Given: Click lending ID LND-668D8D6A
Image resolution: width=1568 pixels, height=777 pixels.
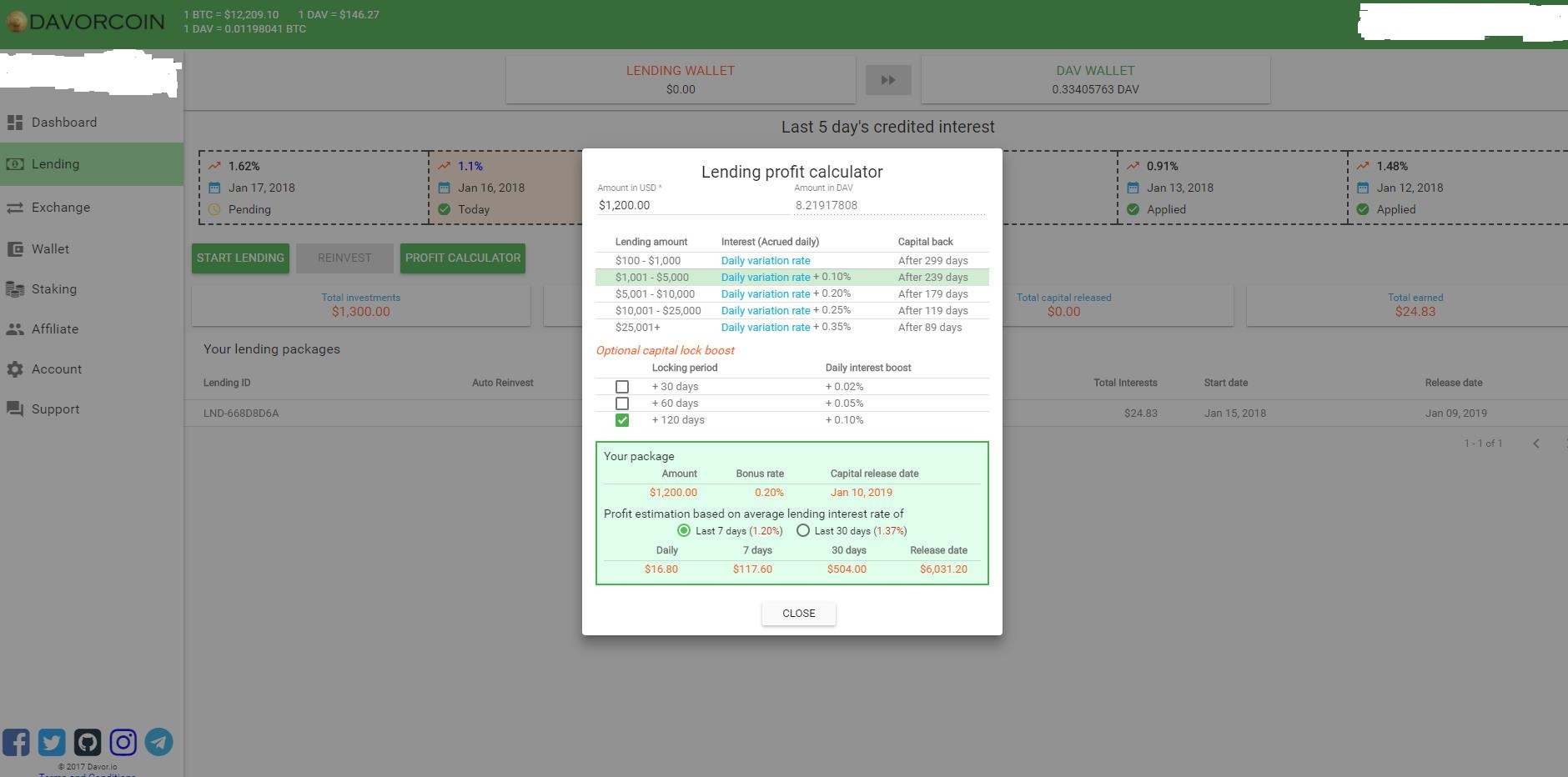Looking at the screenshot, I should 241,414.
